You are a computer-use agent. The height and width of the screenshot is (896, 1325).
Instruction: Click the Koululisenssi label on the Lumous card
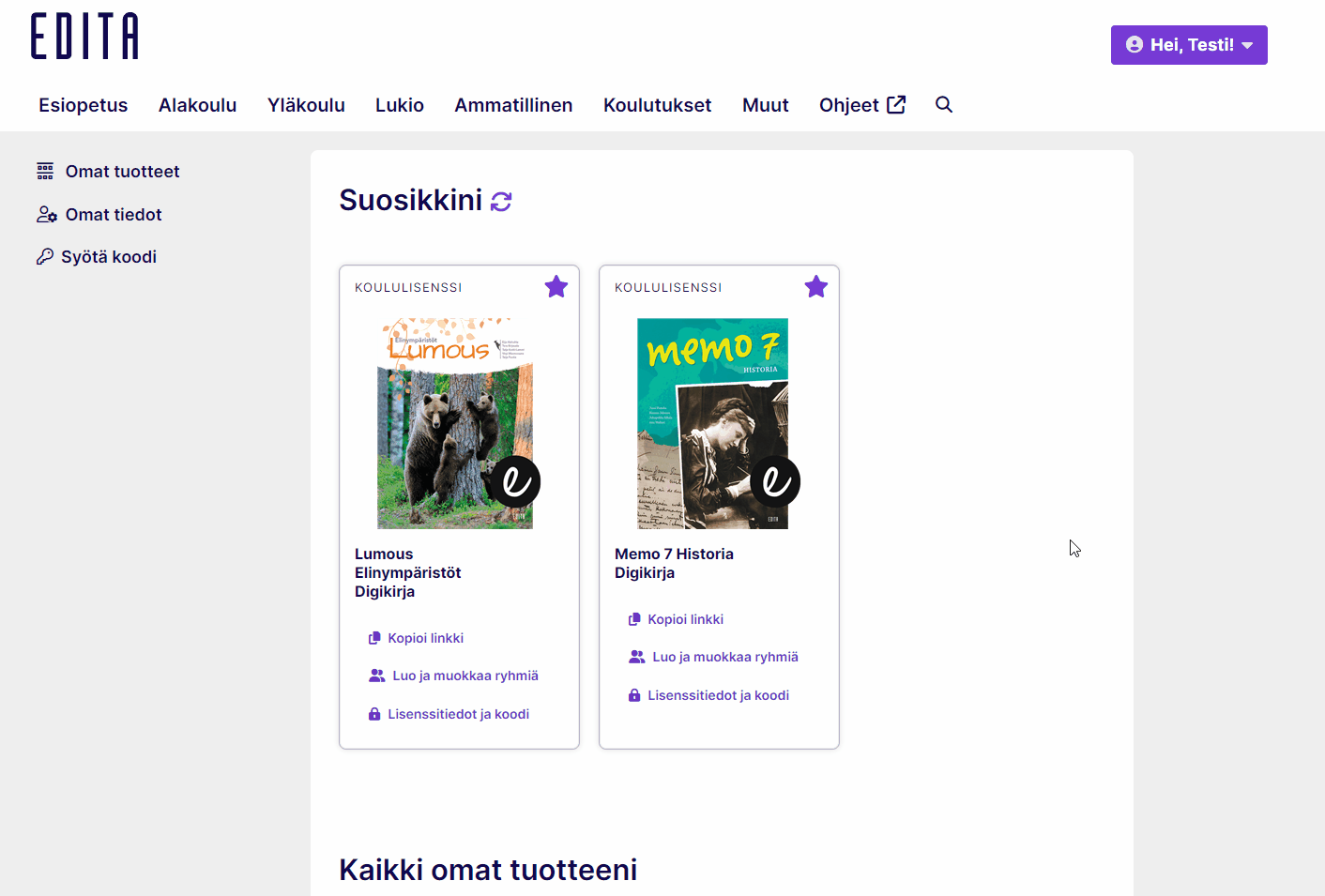coord(408,288)
